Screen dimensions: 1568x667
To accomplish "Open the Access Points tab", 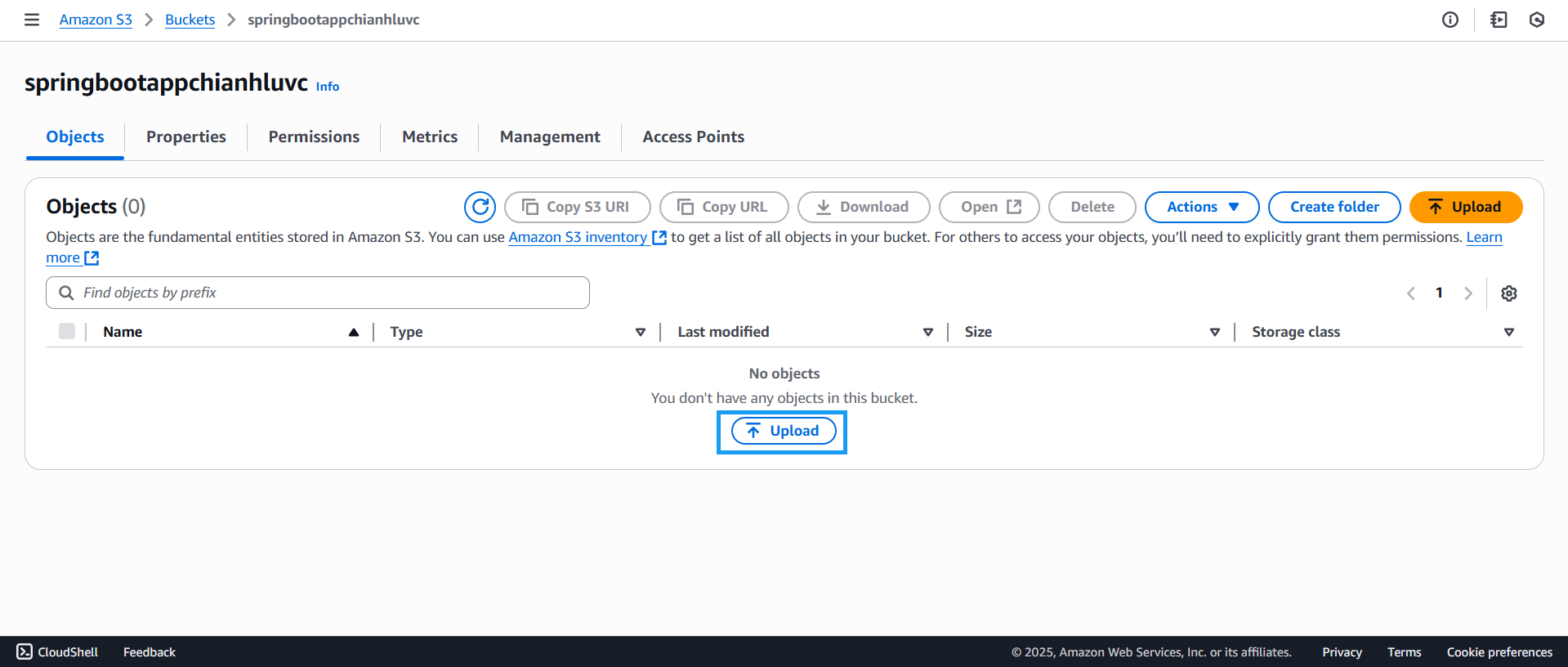I will (x=694, y=137).
